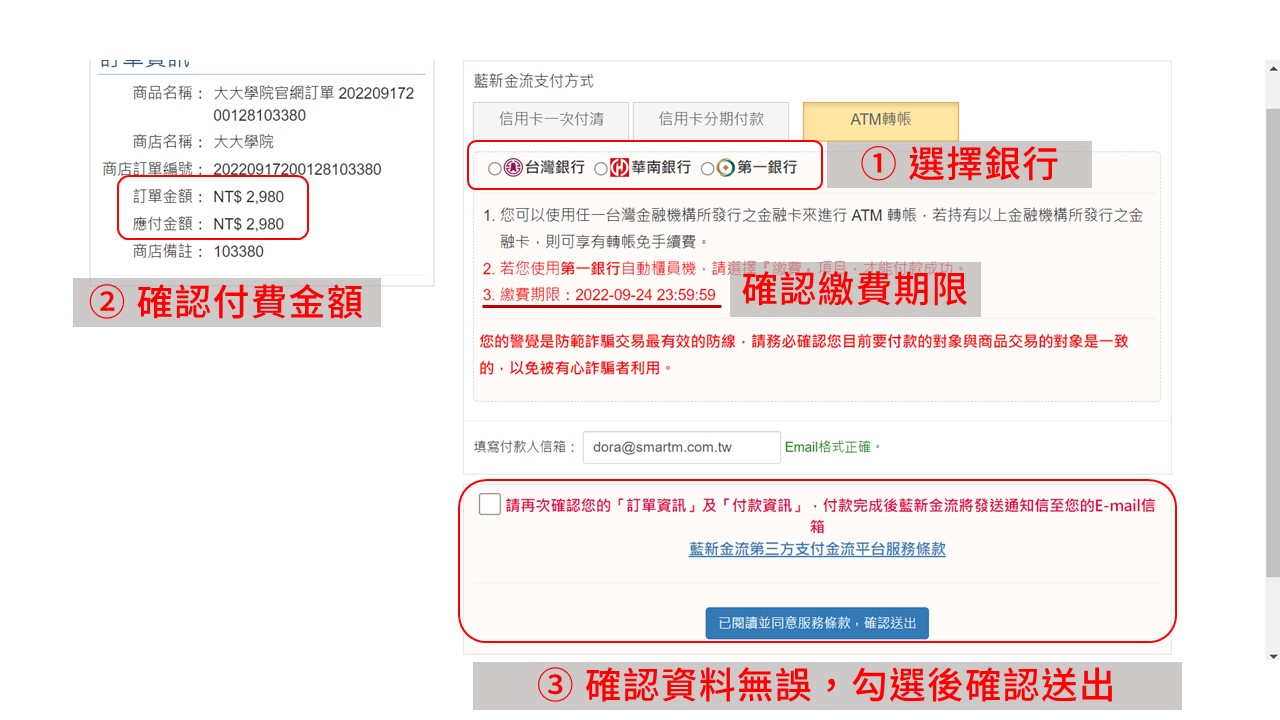The width and height of the screenshot is (1280, 720).
Task: Click the 訂單金額 NT$ 2,980 value
Action: (248, 197)
